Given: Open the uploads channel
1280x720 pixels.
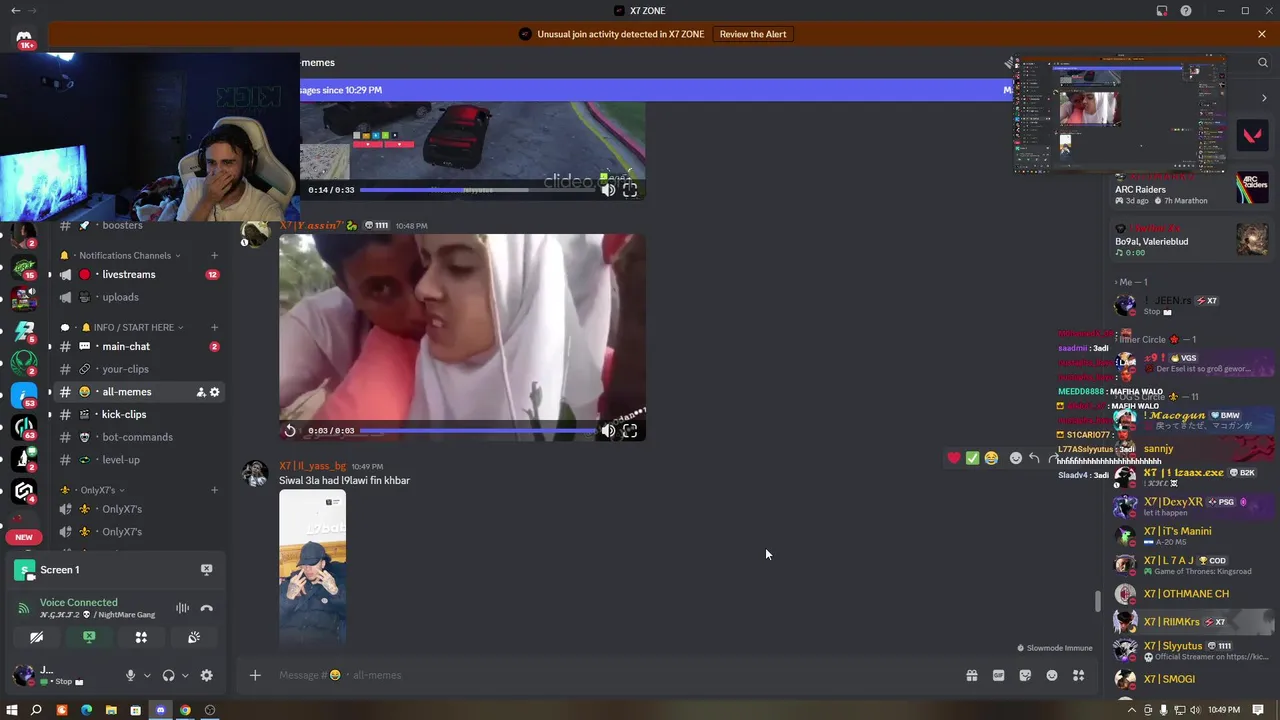Looking at the screenshot, I should coord(120,297).
